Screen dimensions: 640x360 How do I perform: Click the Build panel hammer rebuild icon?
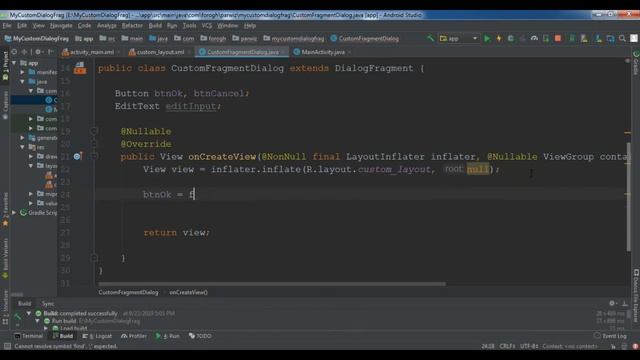(17, 316)
